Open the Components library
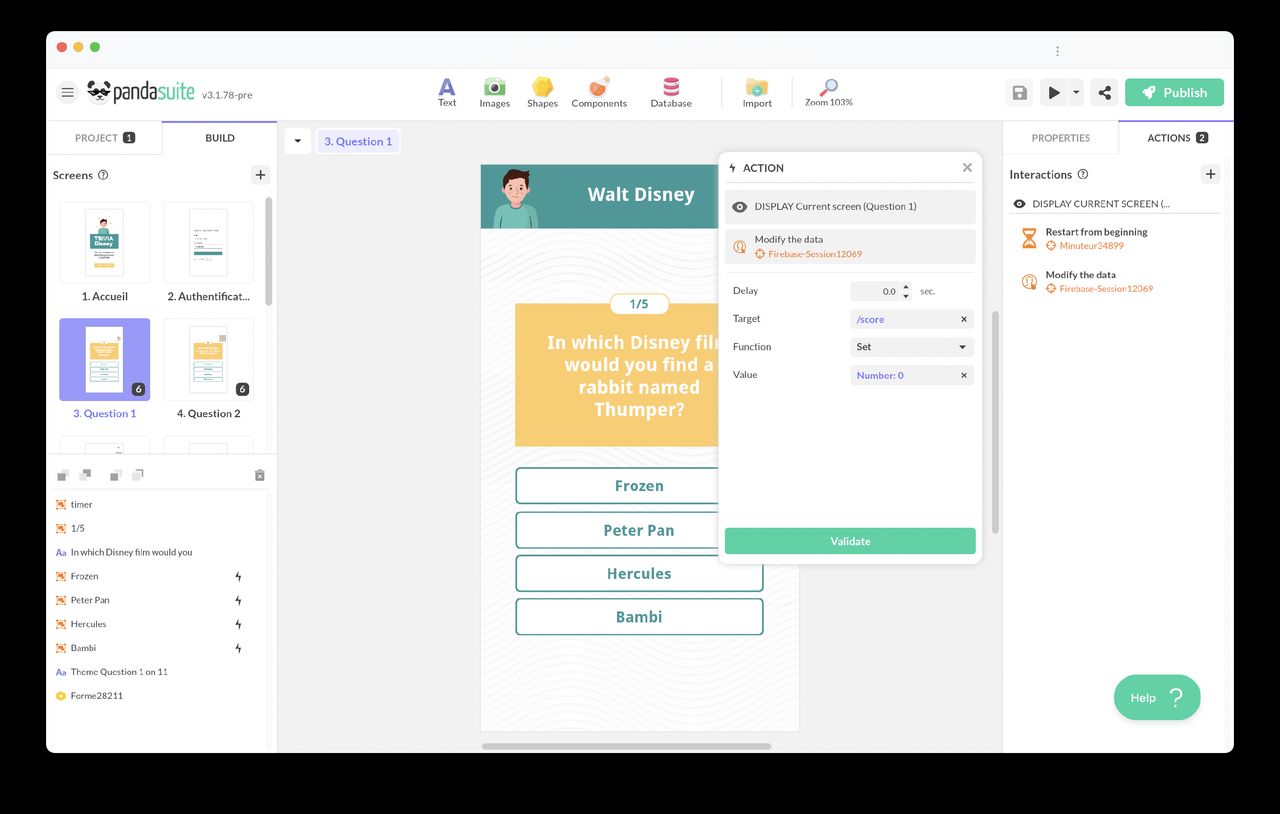The height and width of the screenshot is (814, 1280). [599, 92]
